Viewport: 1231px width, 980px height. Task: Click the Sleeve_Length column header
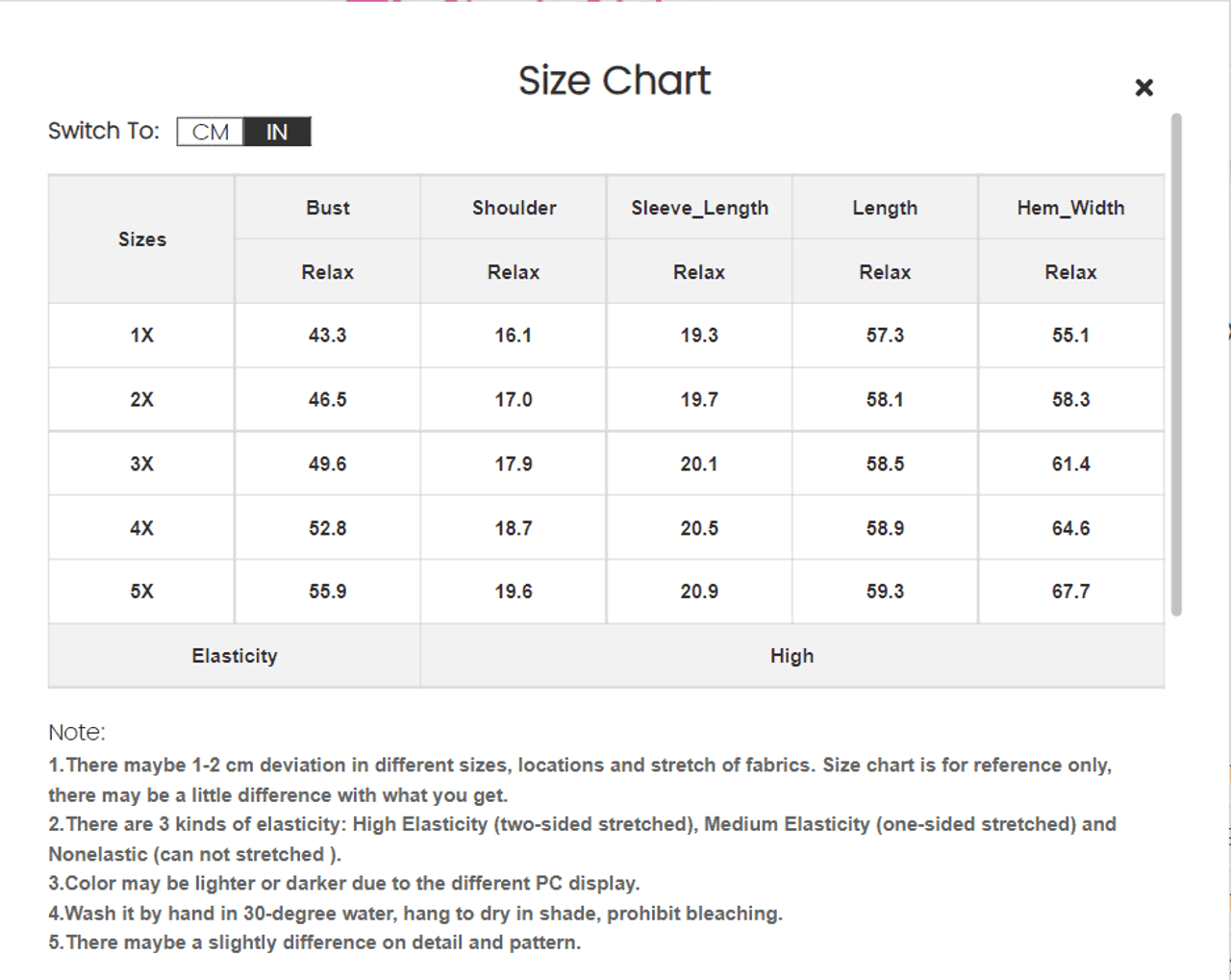click(699, 208)
